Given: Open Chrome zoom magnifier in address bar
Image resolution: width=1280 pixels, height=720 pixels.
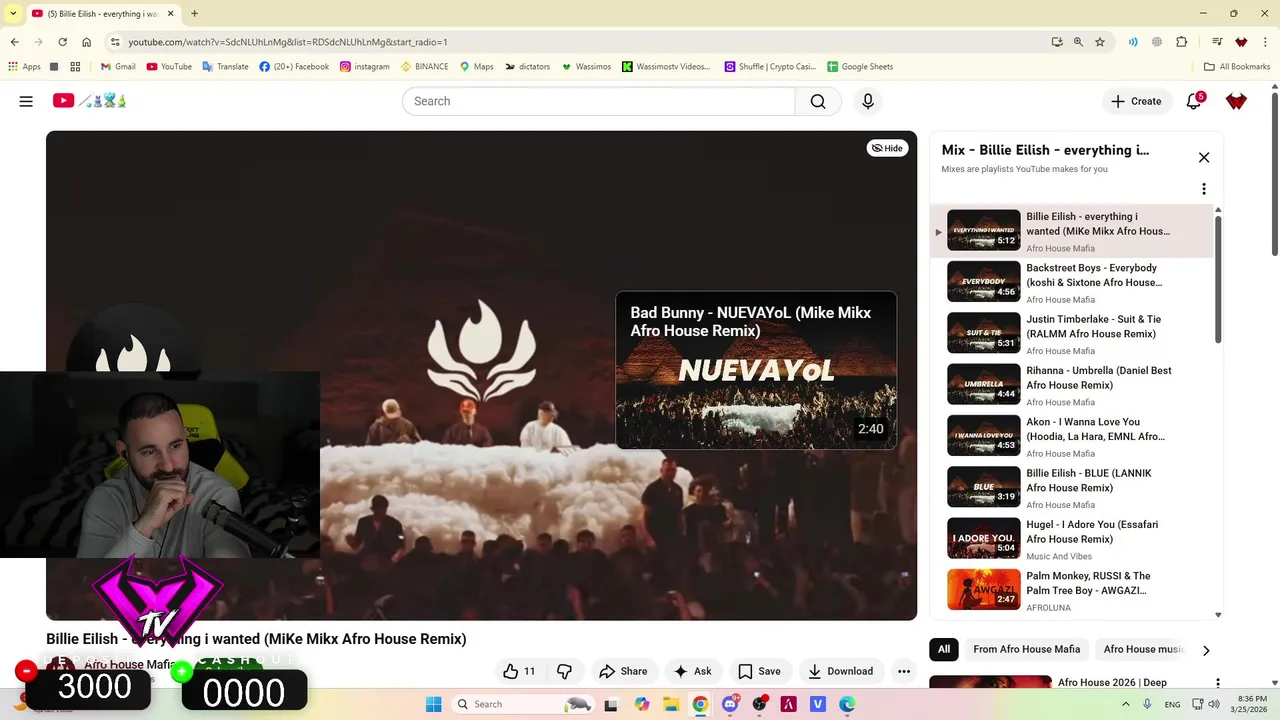Looking at the screenshot, I should tap(1078, 42).
